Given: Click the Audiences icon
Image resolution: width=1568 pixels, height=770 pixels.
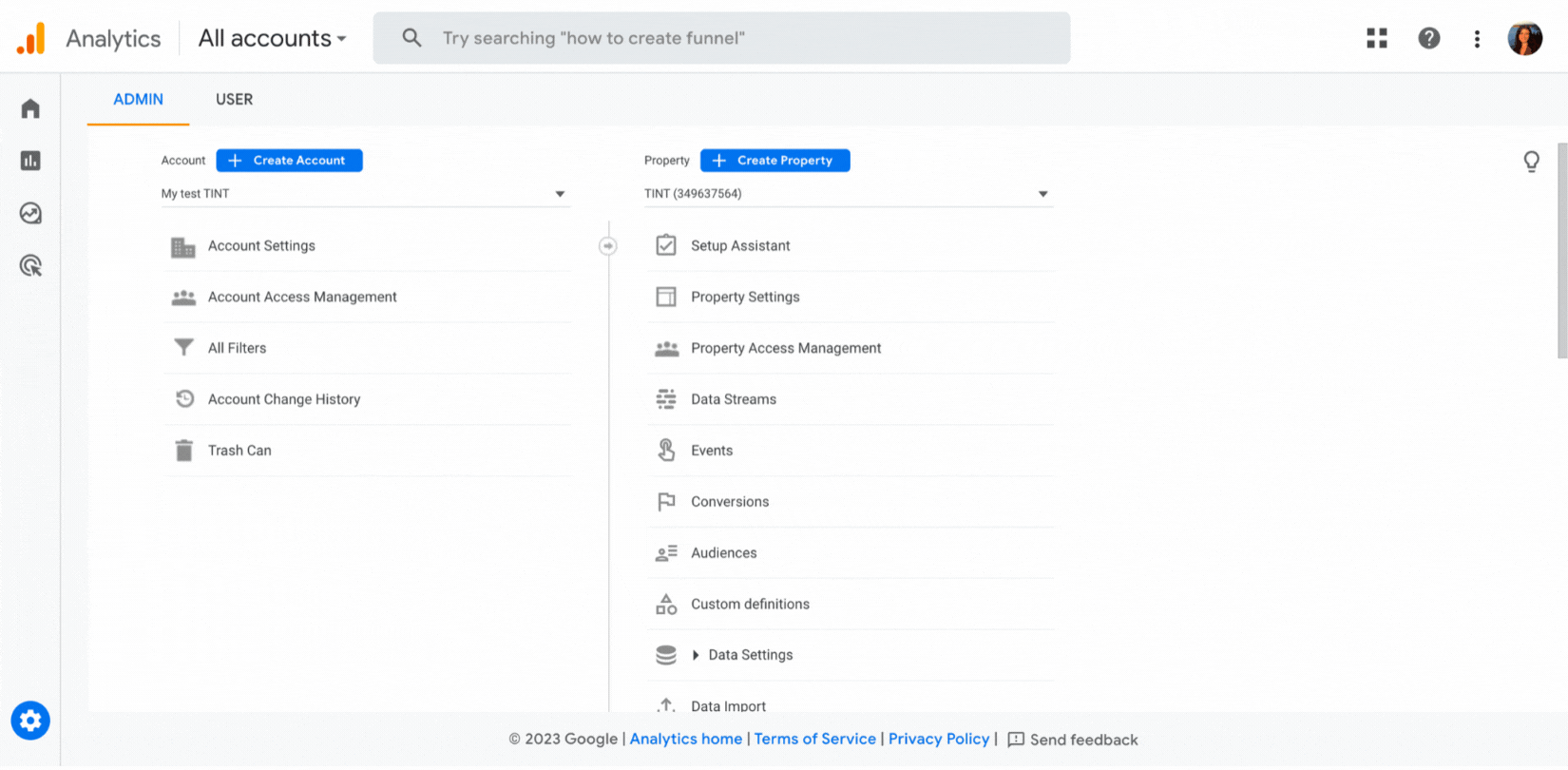Looking at the screenshot, I should [666, 553].
